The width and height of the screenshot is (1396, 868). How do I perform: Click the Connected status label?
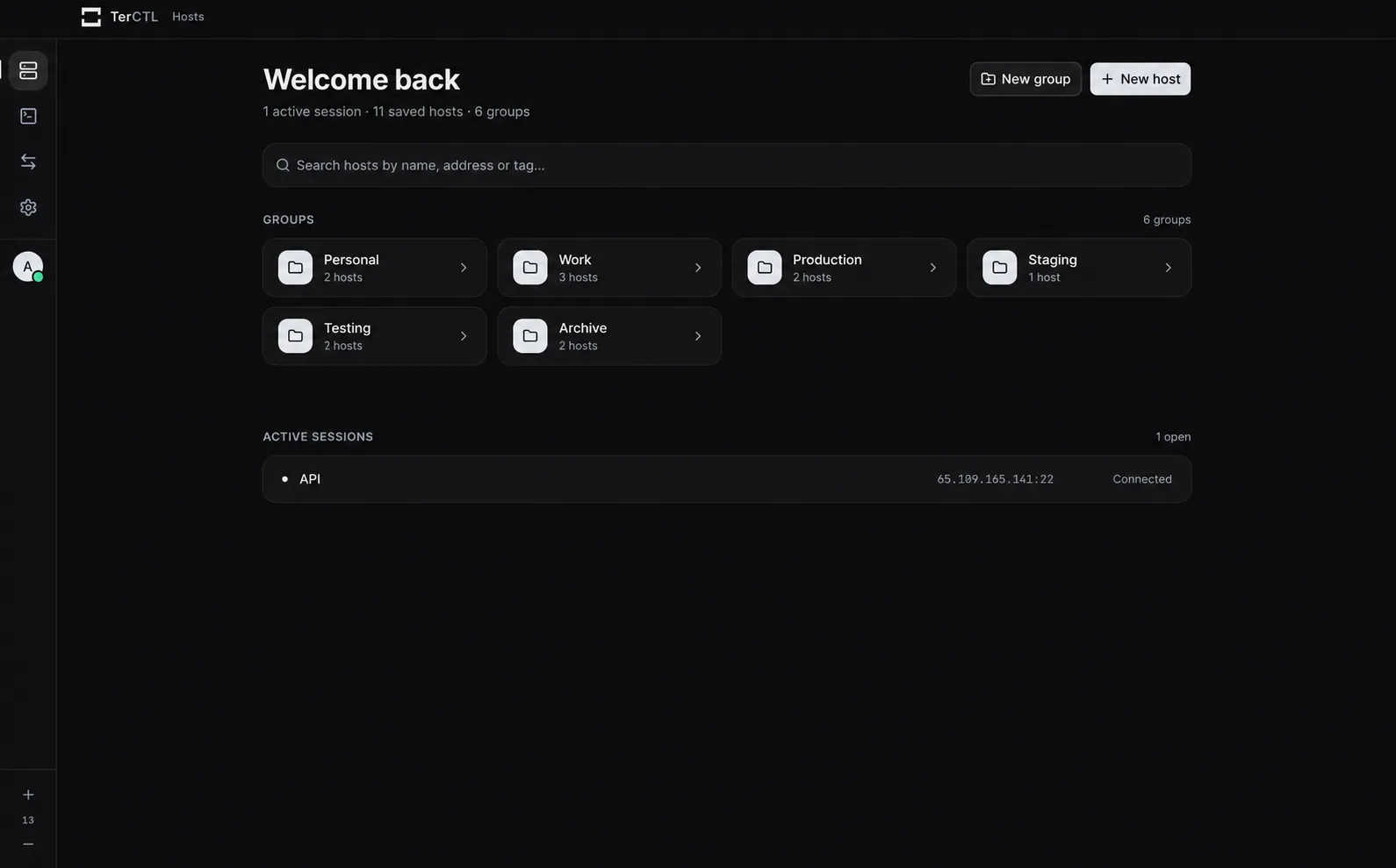point(1142,479)
